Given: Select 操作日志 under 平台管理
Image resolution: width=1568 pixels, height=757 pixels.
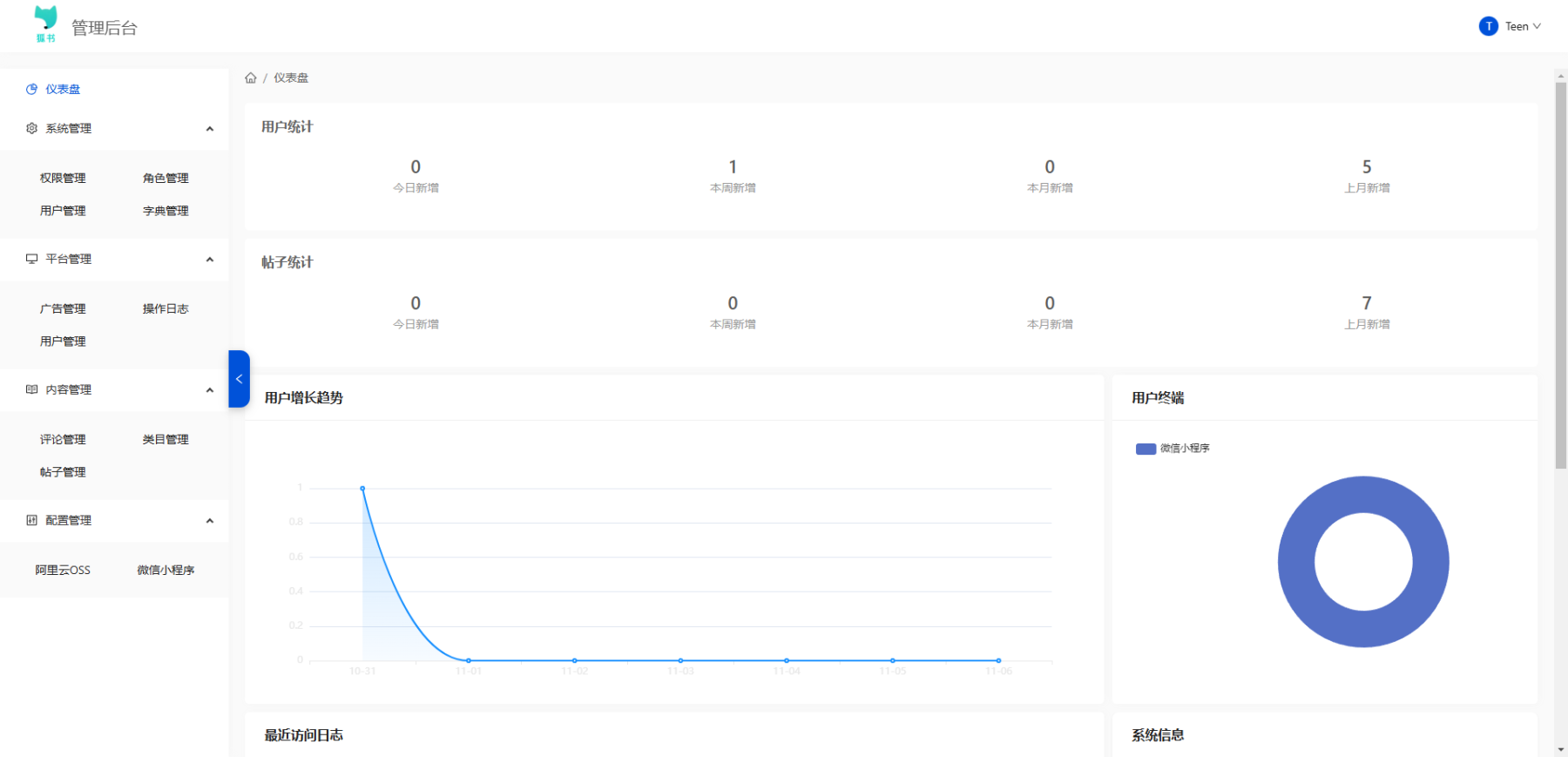Looking at the screenshot, I should [x=166, y=309].
